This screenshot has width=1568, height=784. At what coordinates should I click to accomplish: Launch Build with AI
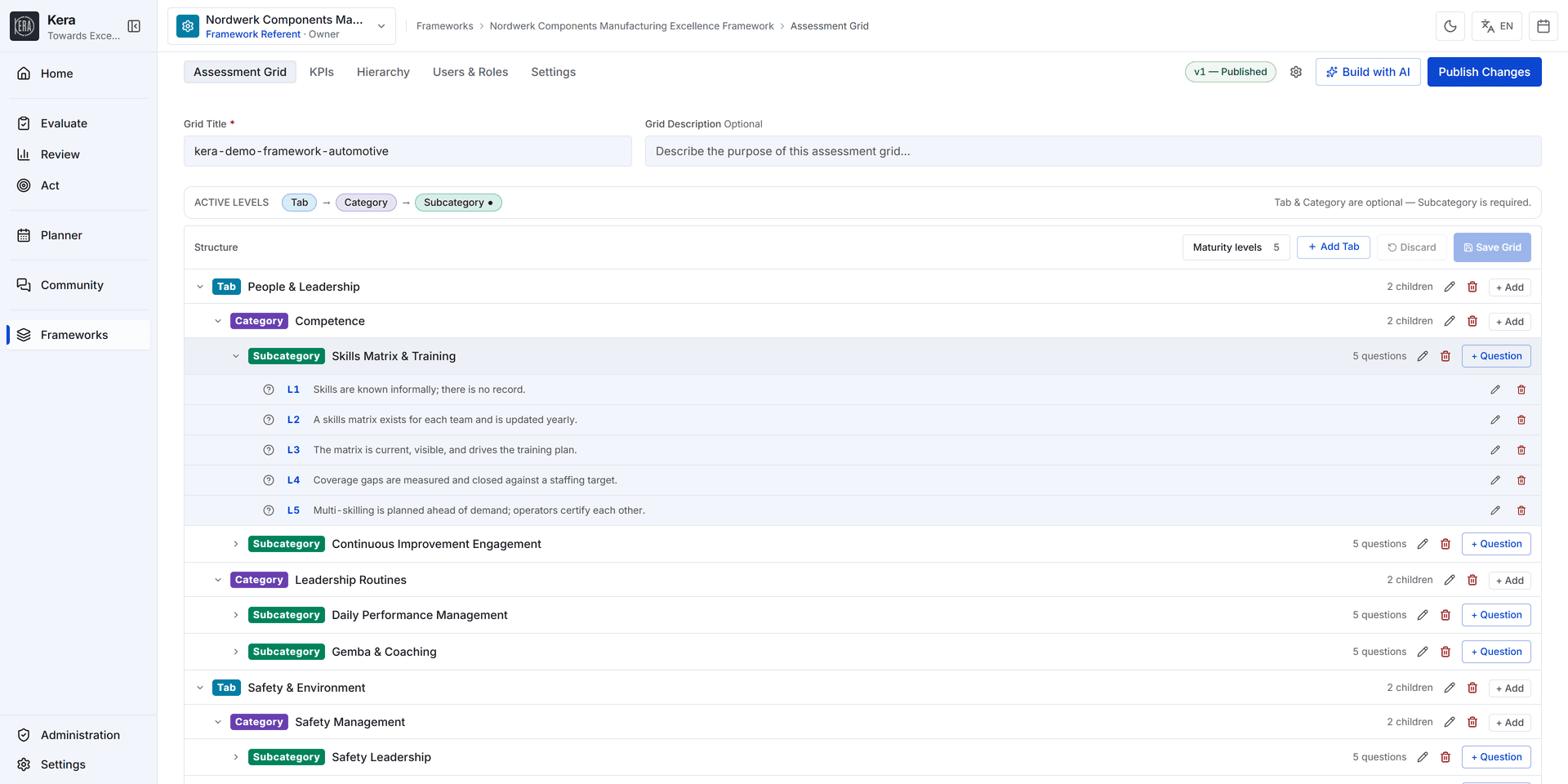pos(1368,72)
